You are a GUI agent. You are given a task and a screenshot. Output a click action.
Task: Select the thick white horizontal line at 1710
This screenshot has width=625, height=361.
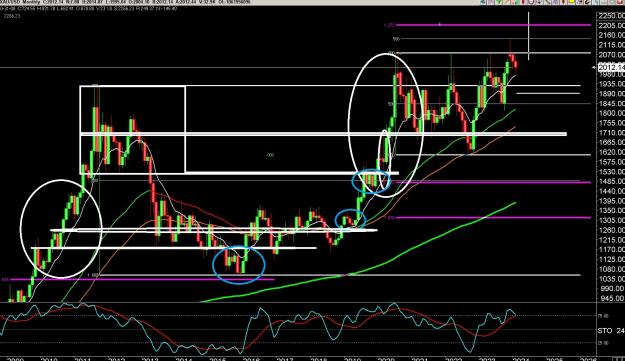tap(323, 134)
